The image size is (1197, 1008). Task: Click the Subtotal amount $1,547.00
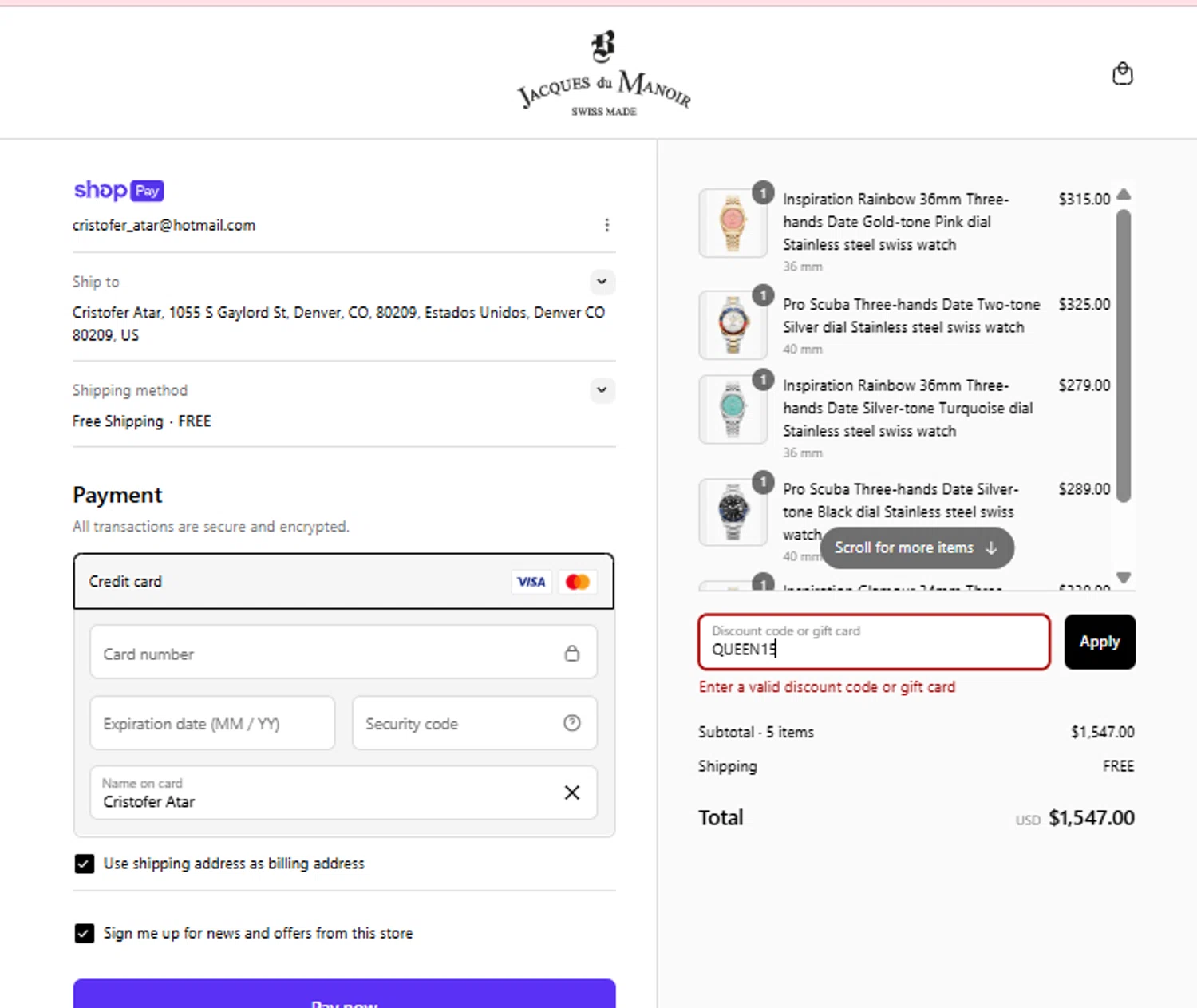1102,732
